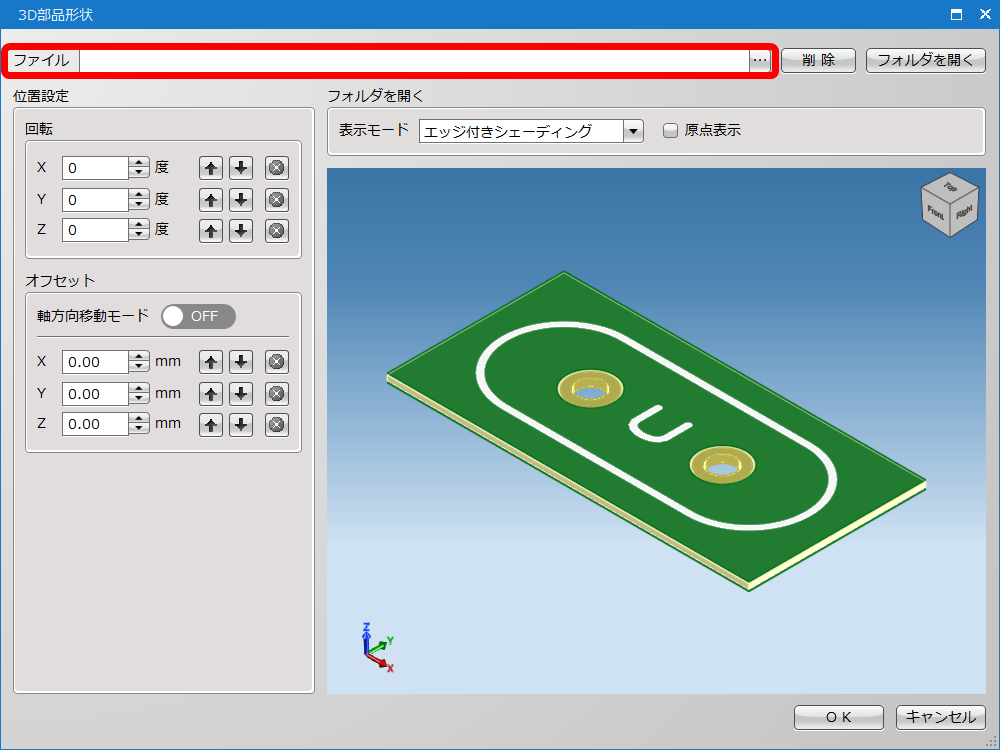The width and height of the screenshot is (1000, 750).
Task: Reset the Z rotation value
Action: point(277,231)
